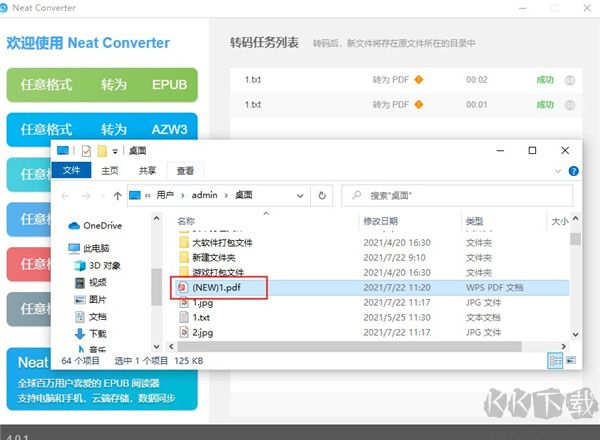The image size is (600, 440).
Task: Click the orange diamond icon in first 1.txt task
Action: (x=419, y=80)
